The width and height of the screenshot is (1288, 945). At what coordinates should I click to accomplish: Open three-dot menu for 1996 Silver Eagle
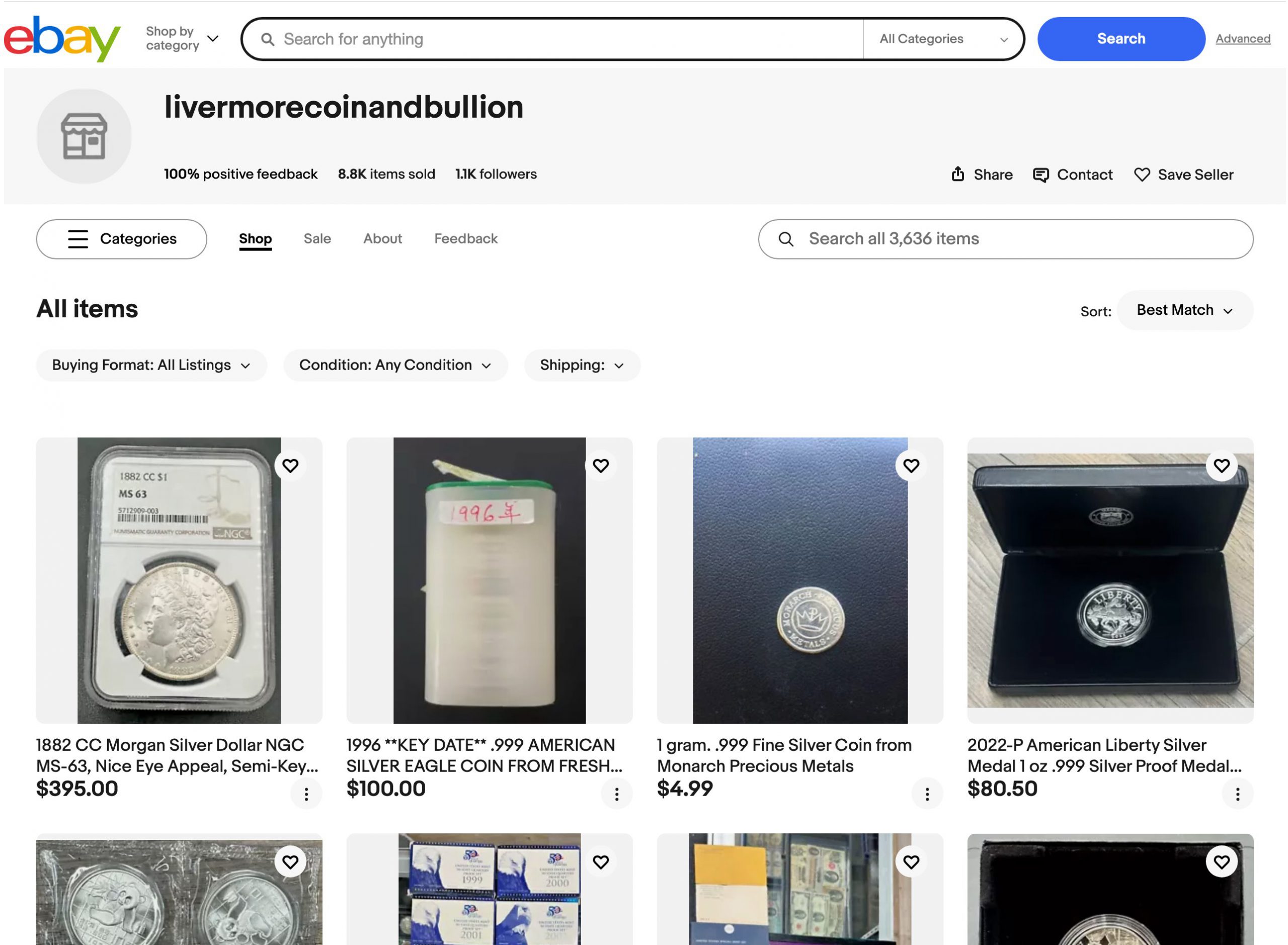pyautogui.click(x=616, y=794)
